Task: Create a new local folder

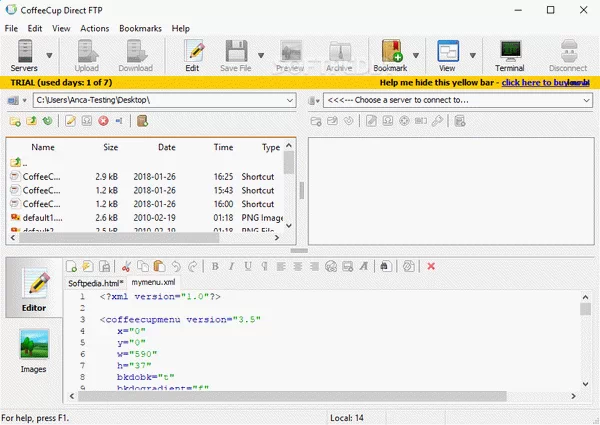Action: tap(15, 121)
